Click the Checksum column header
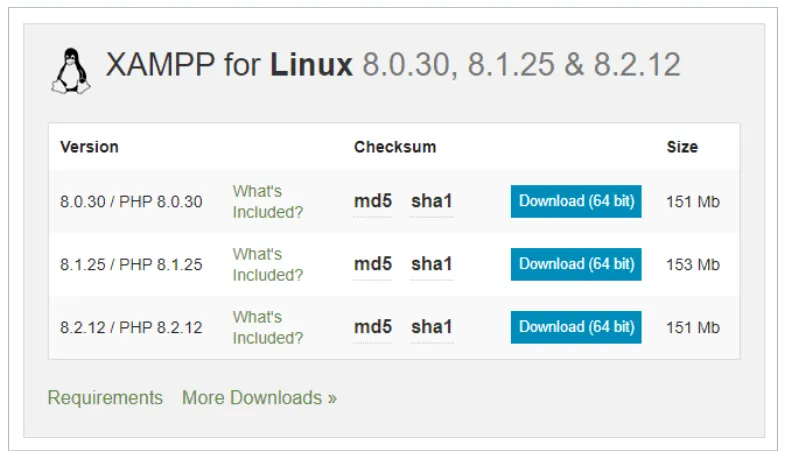Viewport: 785px width, 457px height. (x=395, y=147)
